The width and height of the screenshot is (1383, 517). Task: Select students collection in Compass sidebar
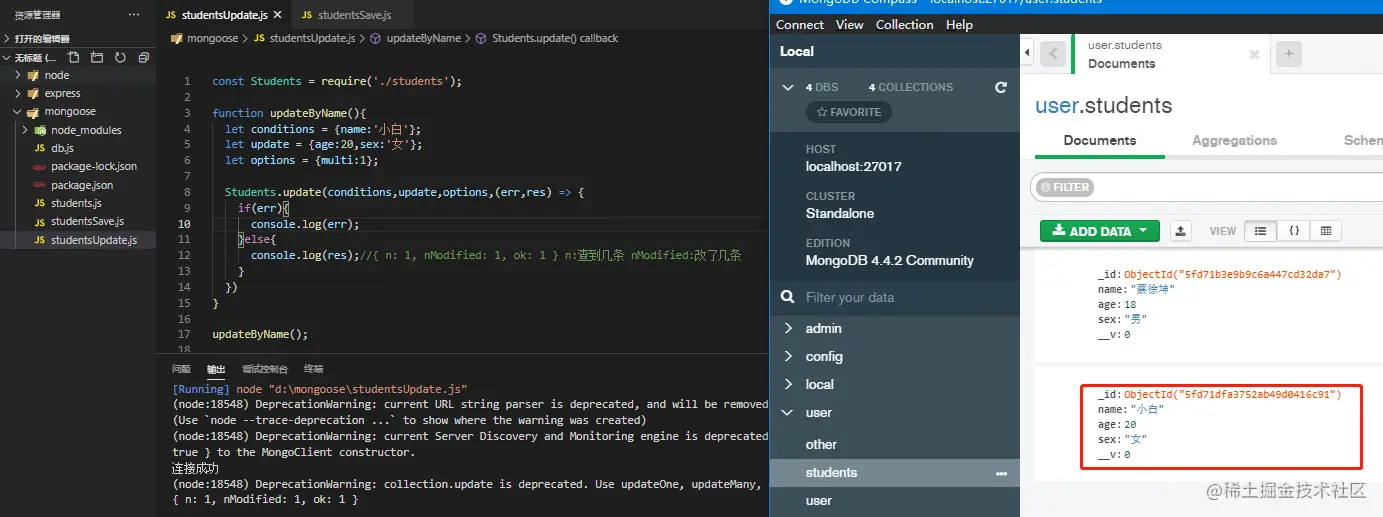point(895,472)
